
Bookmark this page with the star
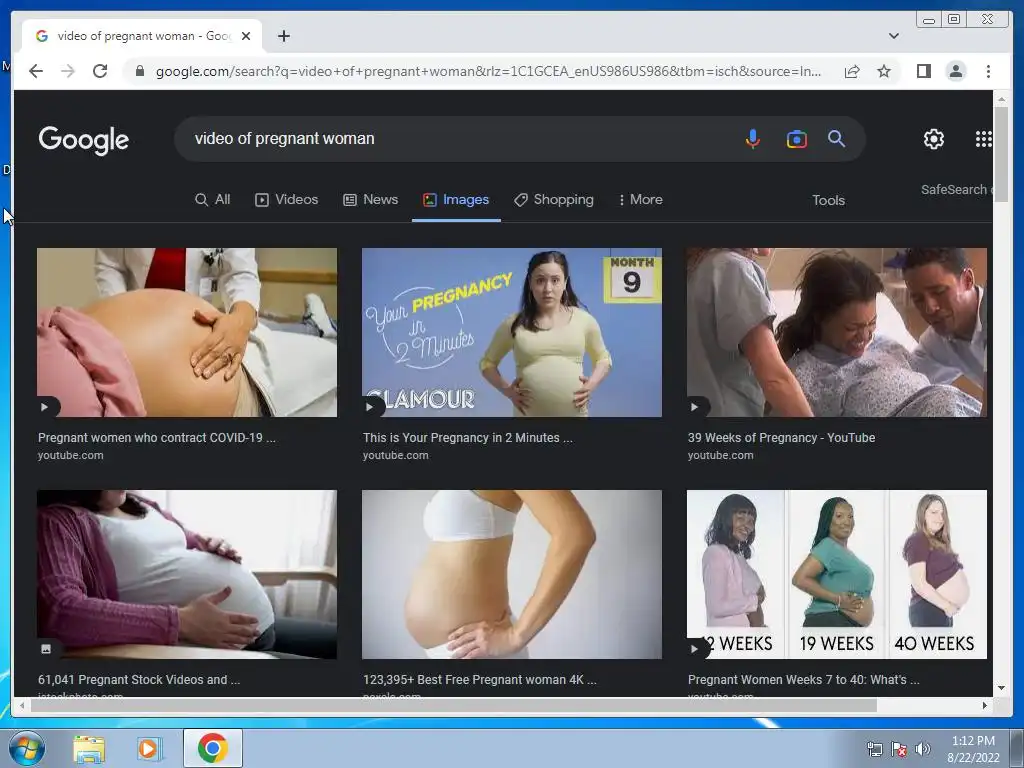click(x=884, y=71)
